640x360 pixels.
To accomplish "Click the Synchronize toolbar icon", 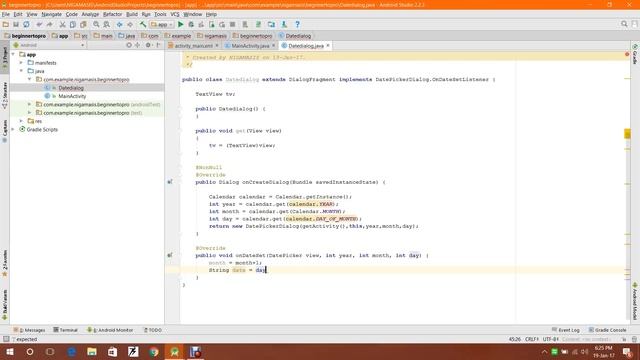I will tap(27, 24).
